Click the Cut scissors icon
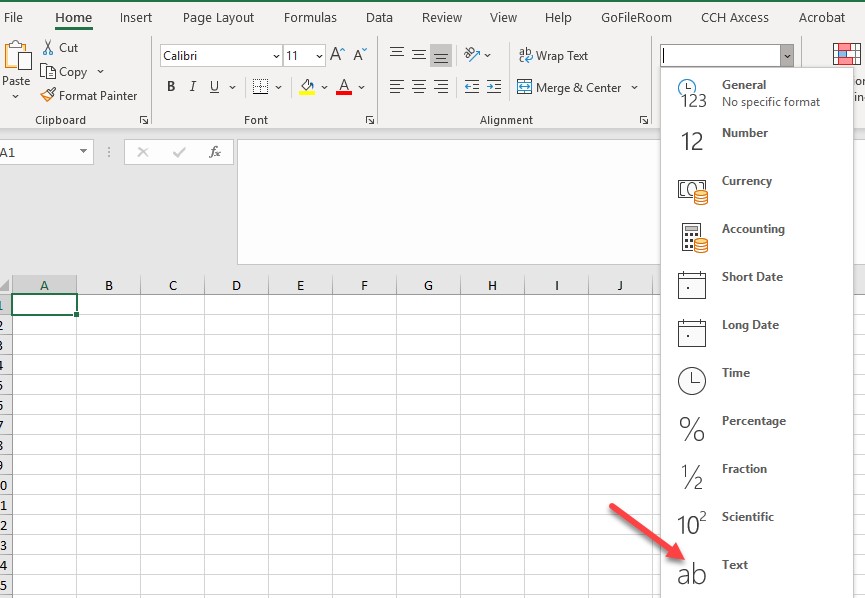The height and width of the screenshot is (598, 865). tap(48, 48)
